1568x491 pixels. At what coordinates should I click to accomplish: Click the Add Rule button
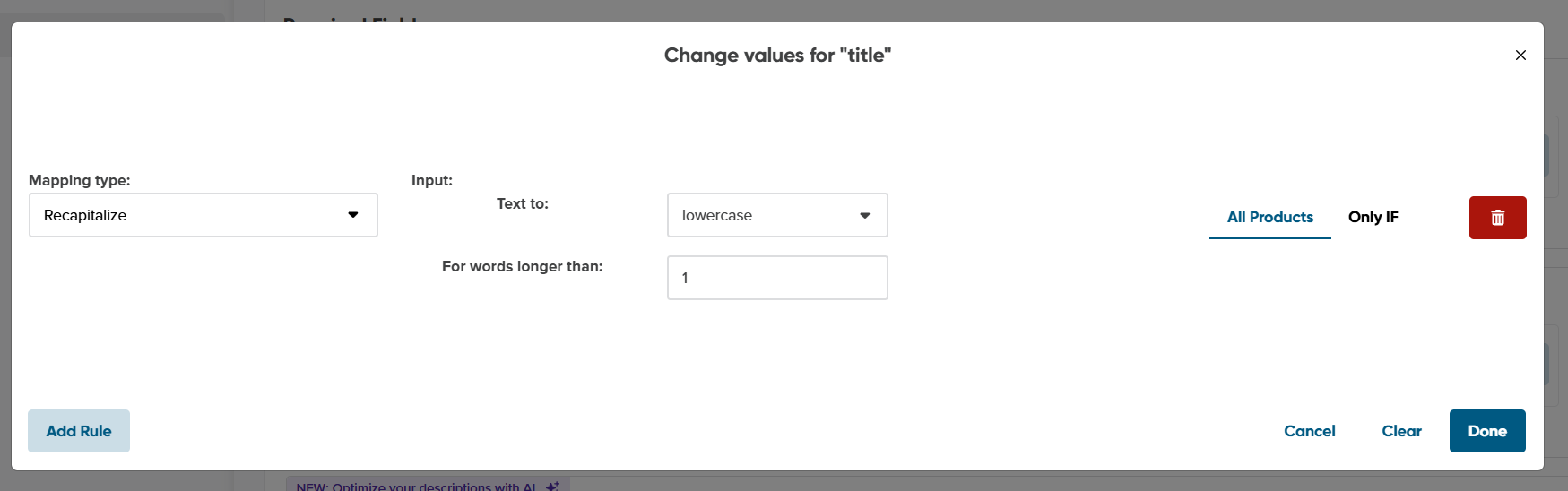coord(79,431)
